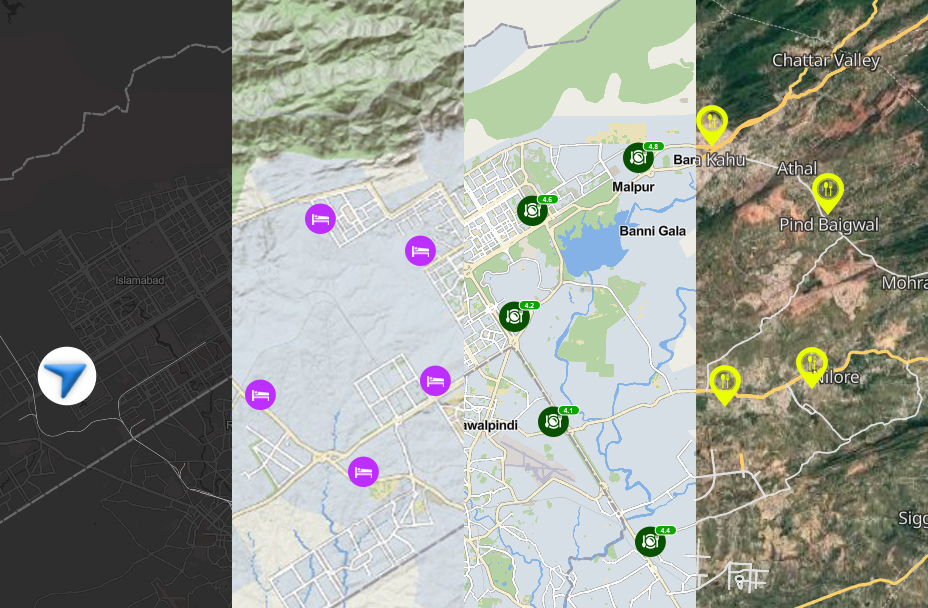Click the southernmost purple hotel marker
The width and height of the screenshot is (928, 608).
point(363,471)
